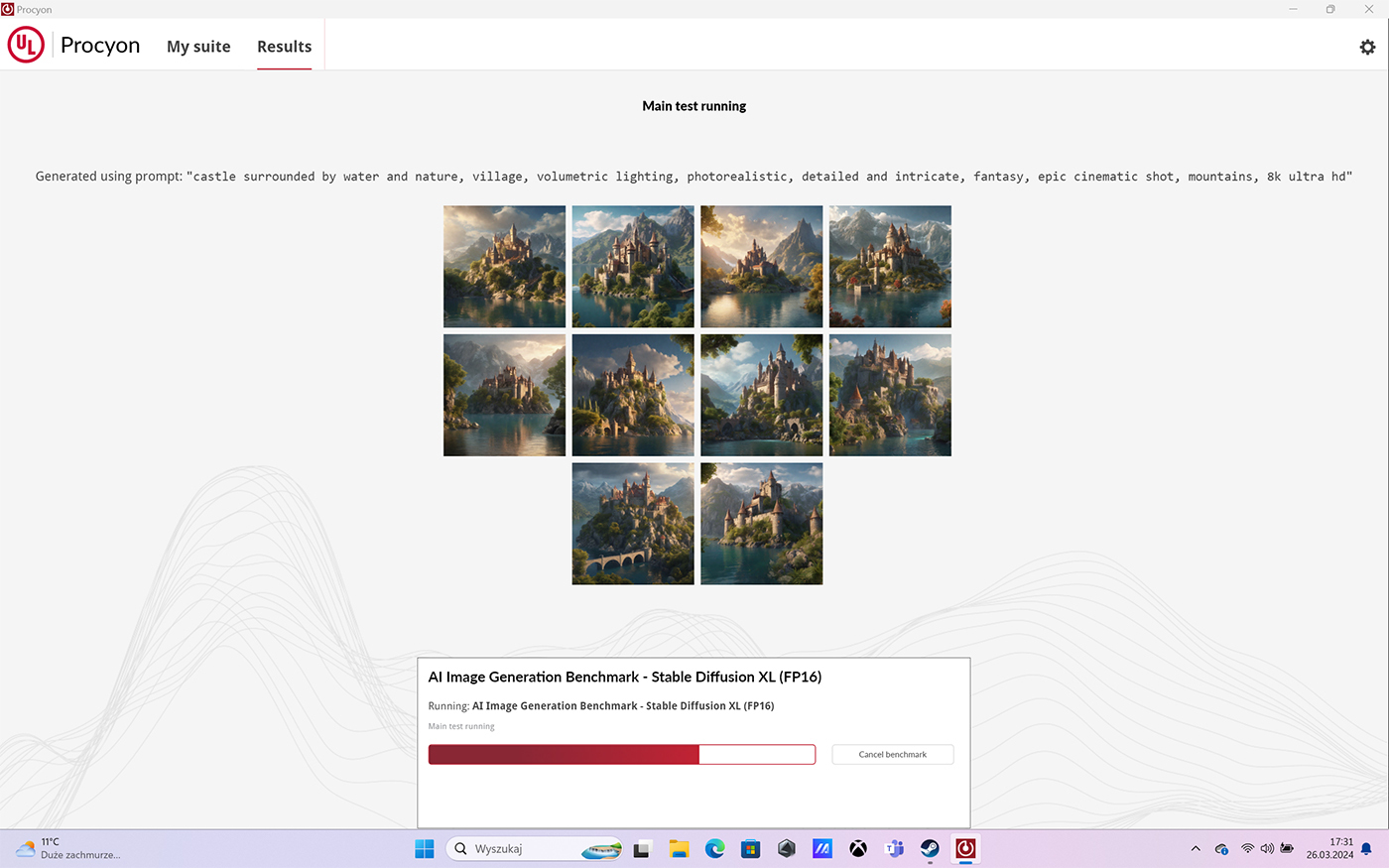
Task: Switch to the Results tab
Action: click(x=284, y=47)
